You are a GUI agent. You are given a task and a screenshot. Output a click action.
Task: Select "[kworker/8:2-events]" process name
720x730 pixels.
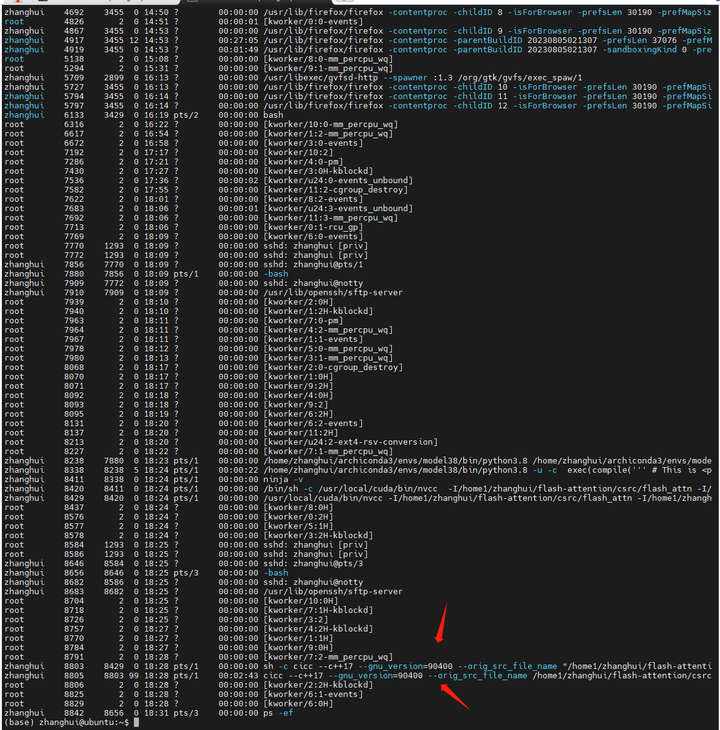coord(313,199)
